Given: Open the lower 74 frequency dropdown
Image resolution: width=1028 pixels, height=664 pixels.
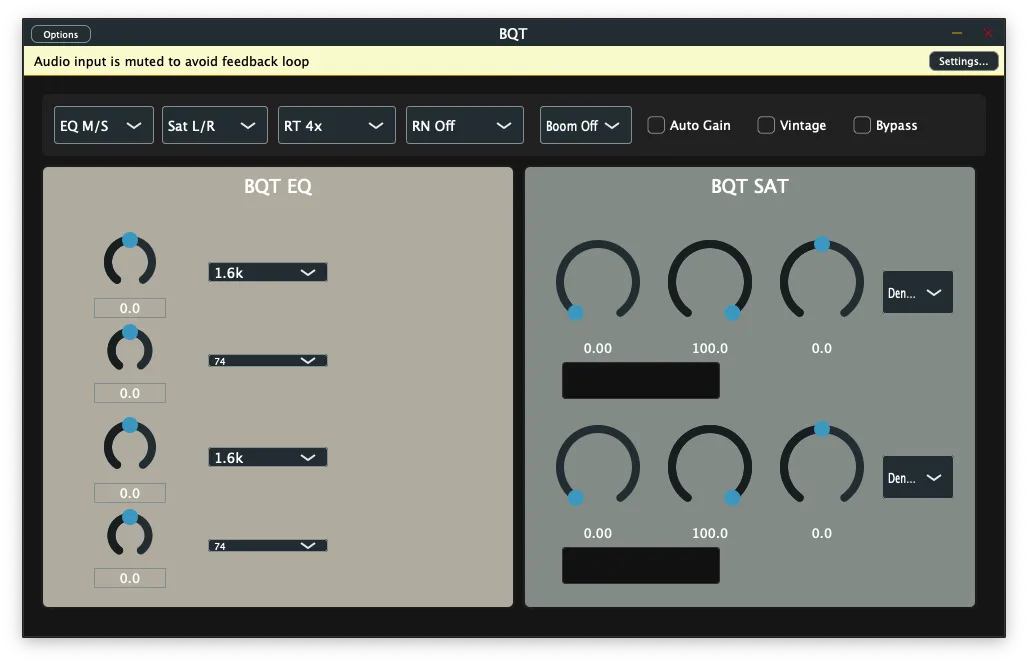Looking at the screenshot, I should click(x=267, y=545).
